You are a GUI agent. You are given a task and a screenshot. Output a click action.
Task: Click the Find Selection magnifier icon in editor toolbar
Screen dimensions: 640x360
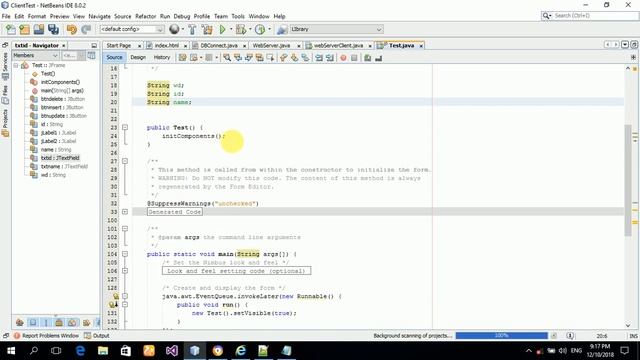click(227, 58)
